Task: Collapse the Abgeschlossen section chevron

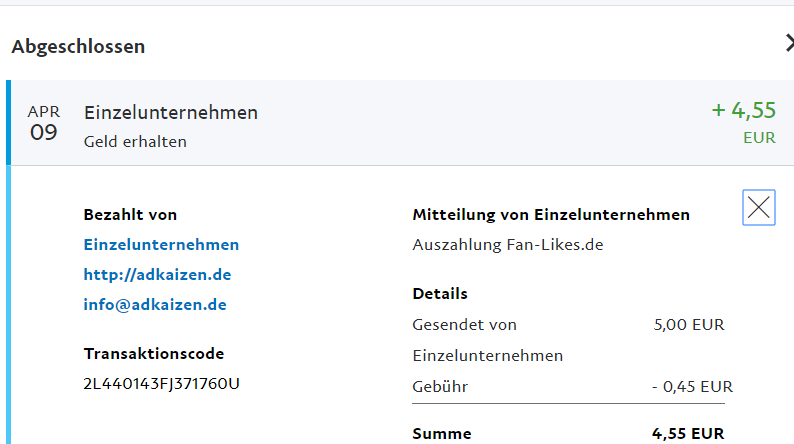Action: pyautogui.click(x=788, y=43)
